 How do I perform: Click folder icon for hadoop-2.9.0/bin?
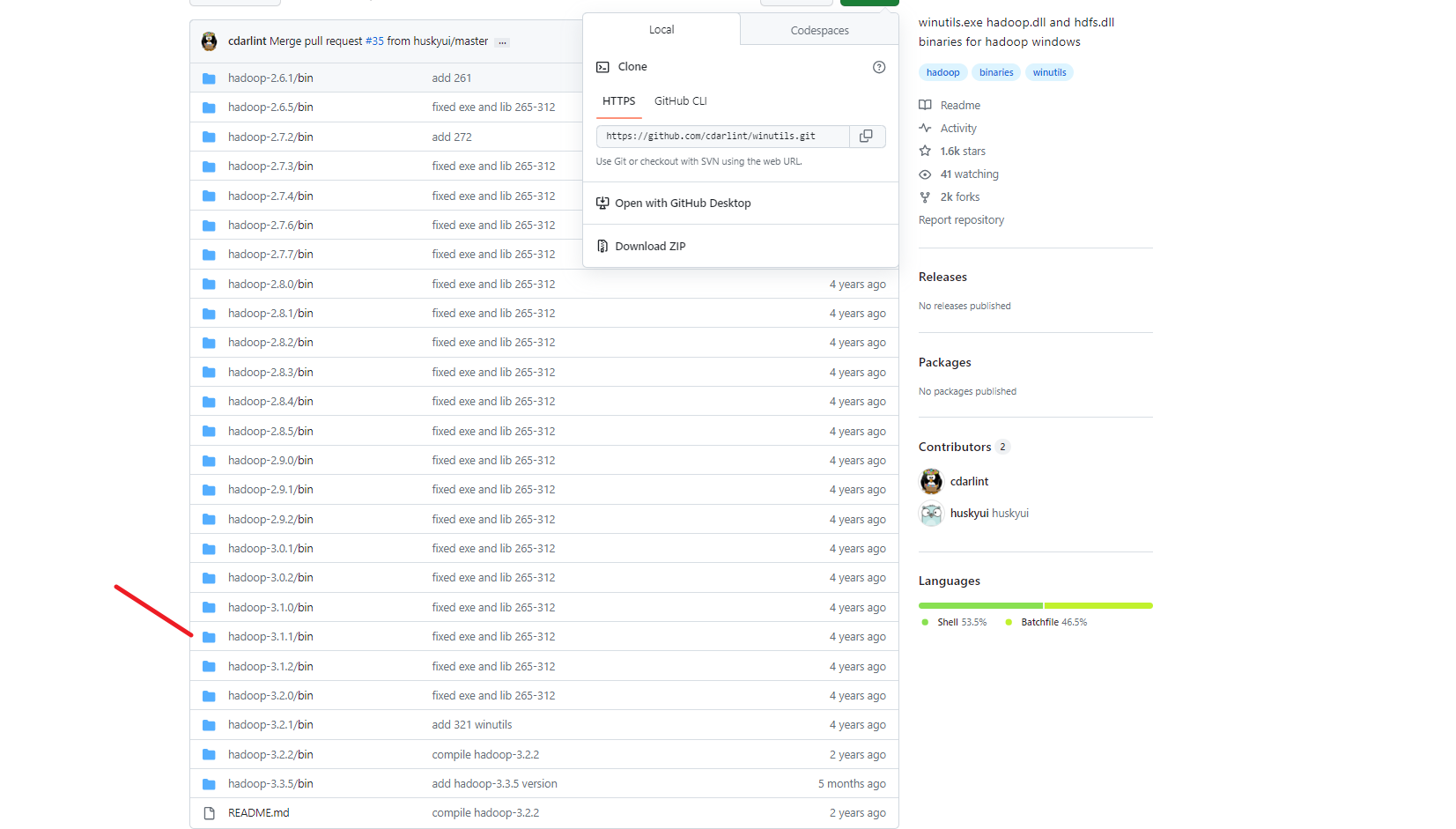209,461
